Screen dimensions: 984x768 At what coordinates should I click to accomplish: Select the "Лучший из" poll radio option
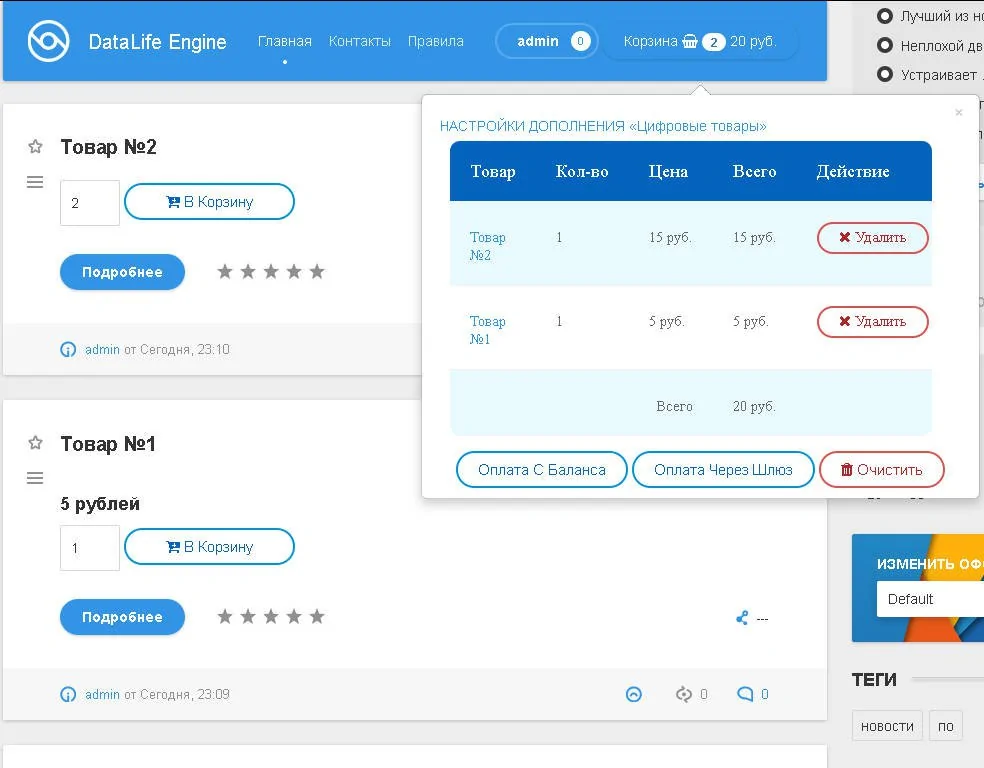click(885, 16)
